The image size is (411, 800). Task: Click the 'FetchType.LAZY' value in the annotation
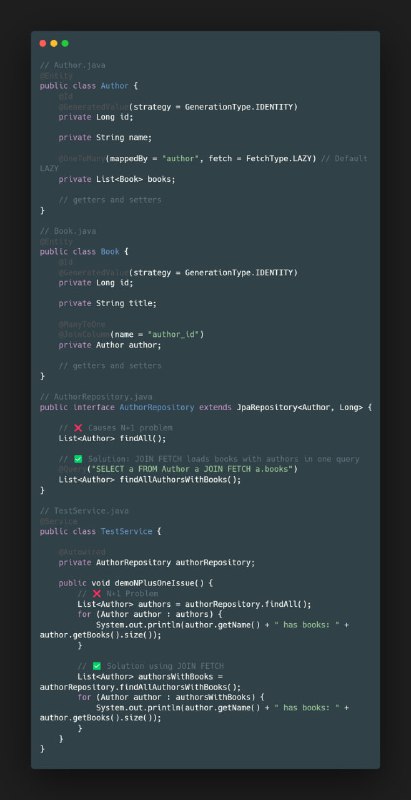pyautogui.click(x=281, y=158)
